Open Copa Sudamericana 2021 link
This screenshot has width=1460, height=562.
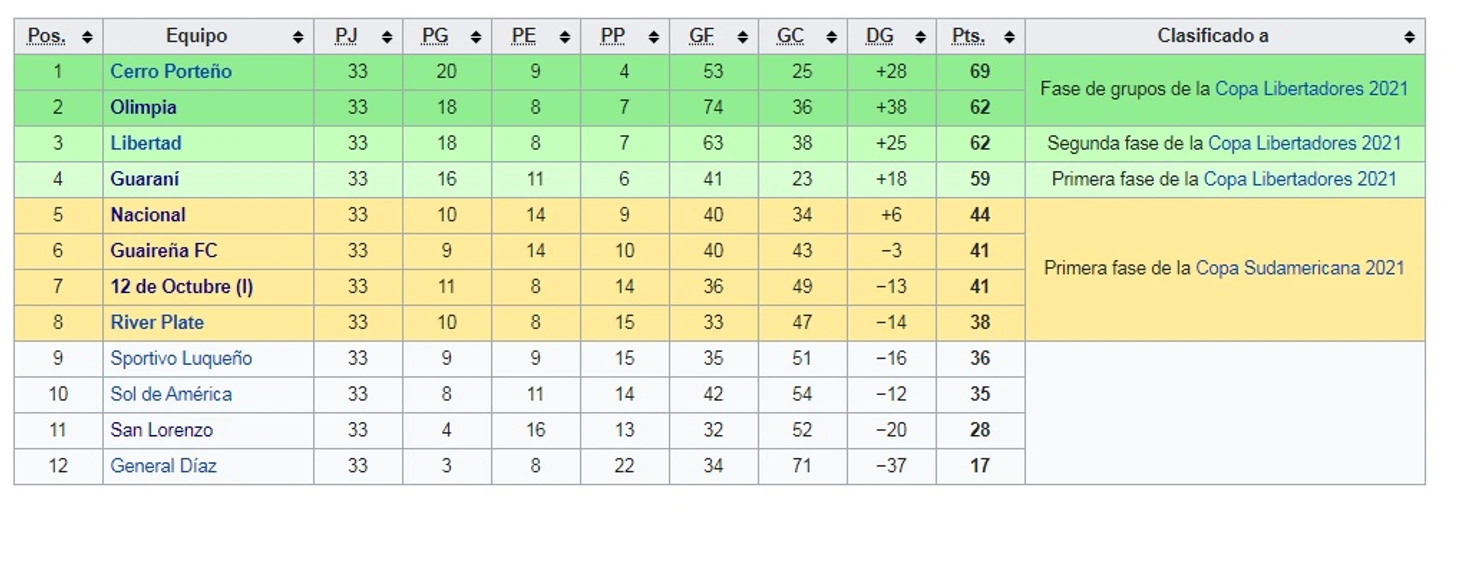1300,268
